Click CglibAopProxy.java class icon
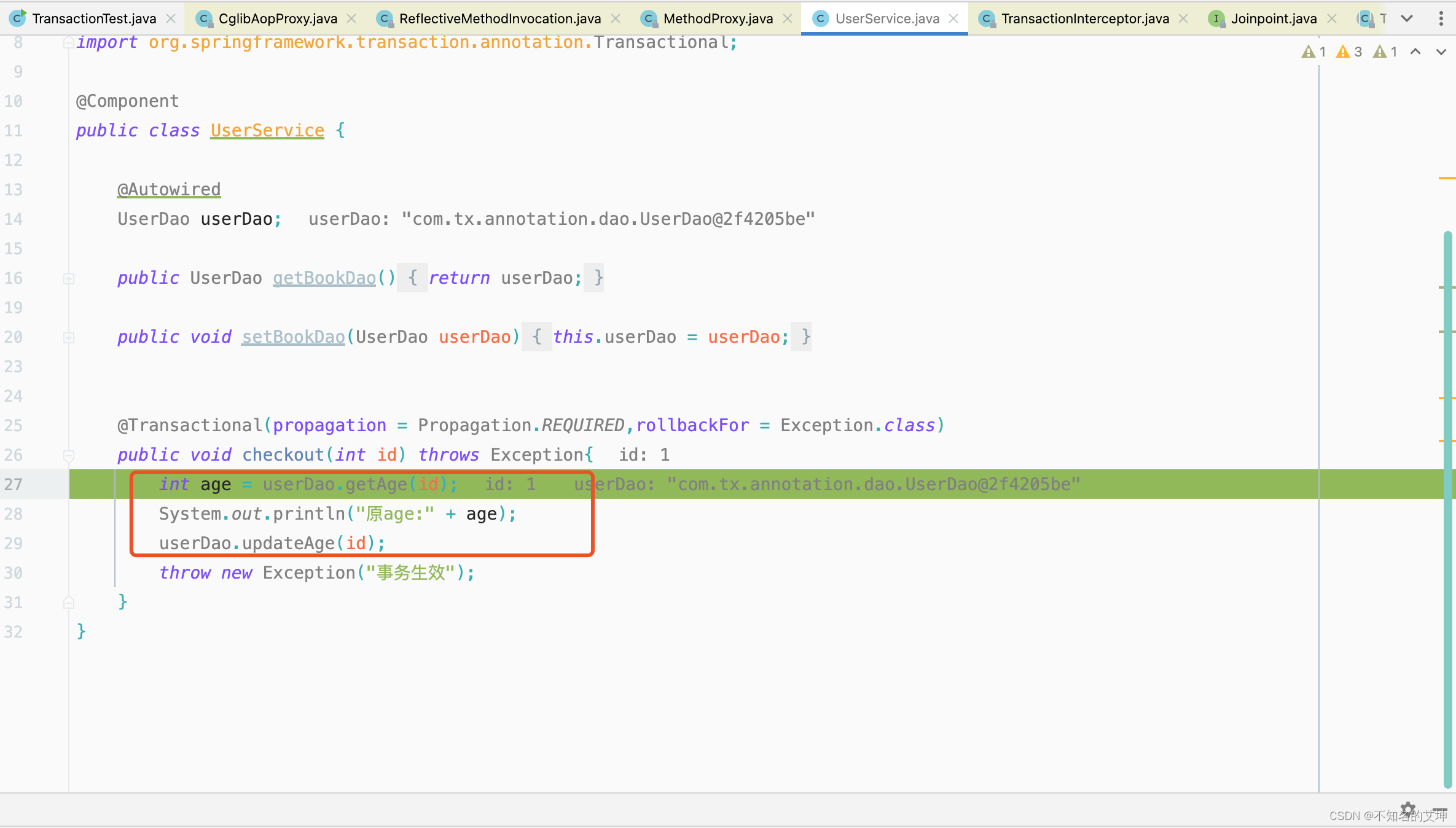This screenshot has width=1456, height=828. click(x=203, y=19)
